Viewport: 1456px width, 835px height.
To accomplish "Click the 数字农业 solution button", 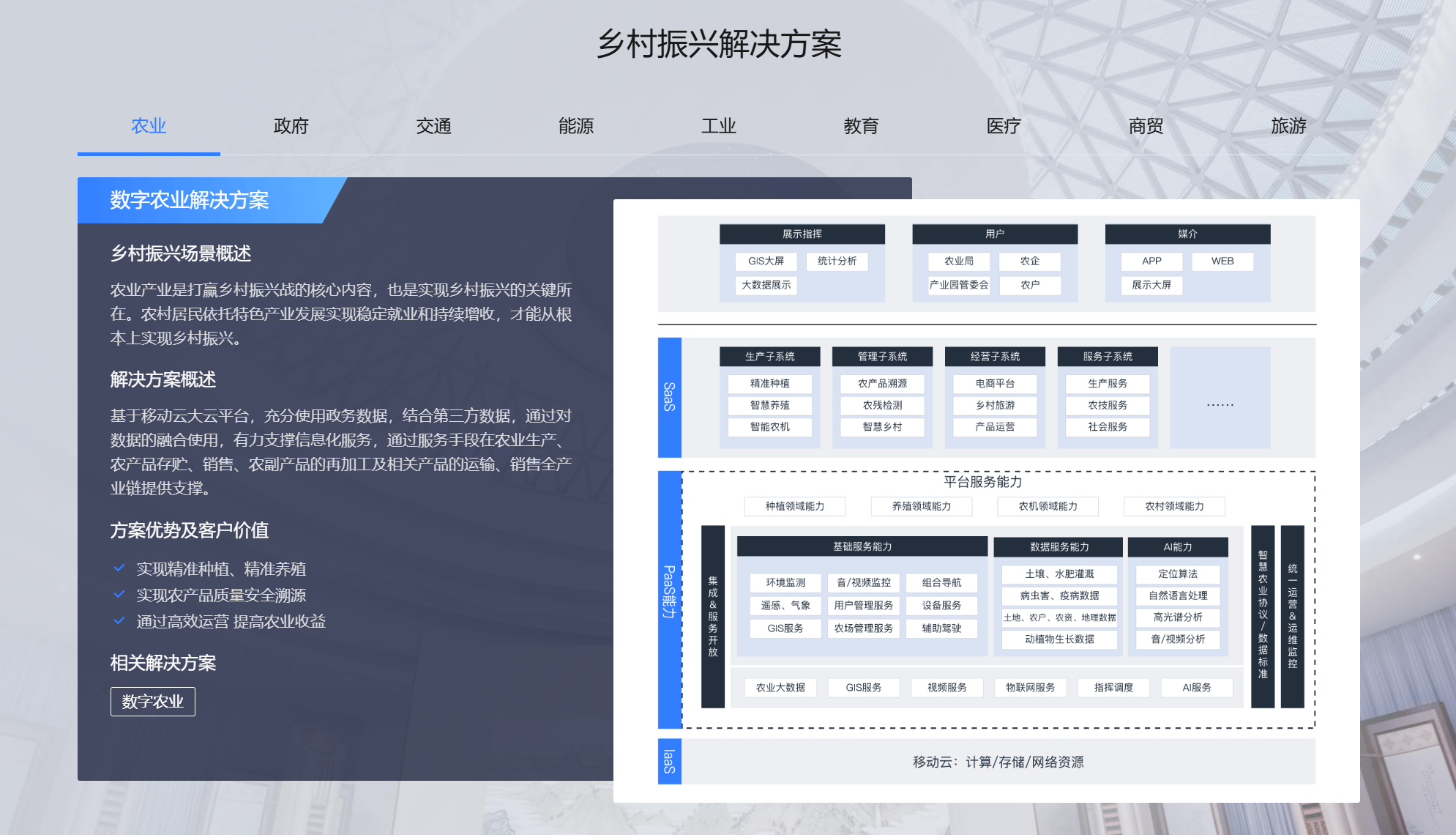I will click(x=152, y=701).
